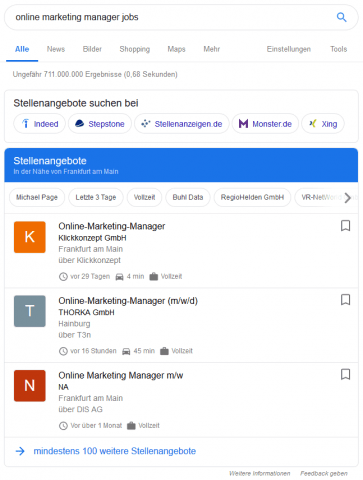
Task: Click the orange K company logo
Action: [x=30, y=237]
